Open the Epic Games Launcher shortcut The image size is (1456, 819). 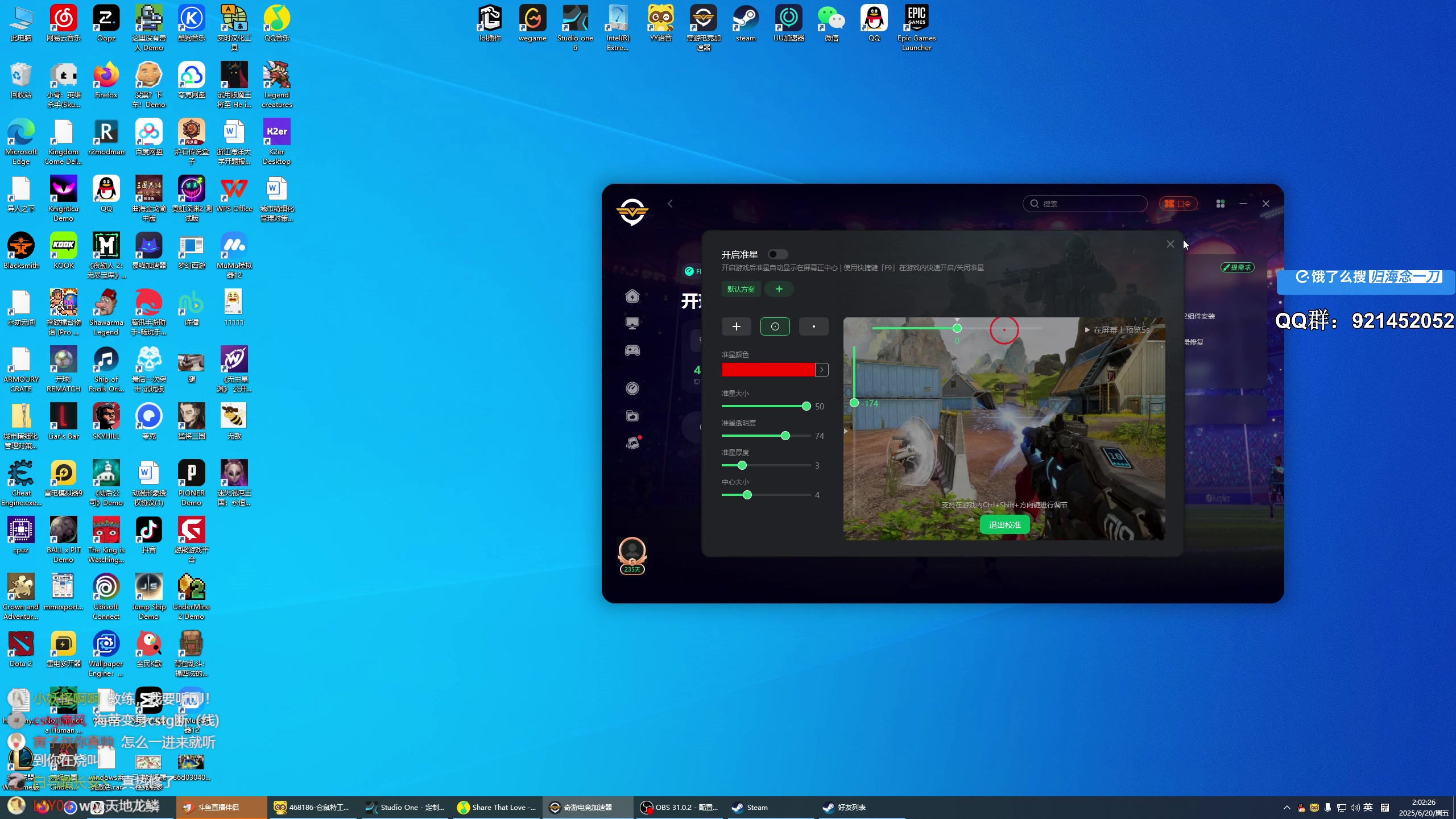tap(916, 28)
